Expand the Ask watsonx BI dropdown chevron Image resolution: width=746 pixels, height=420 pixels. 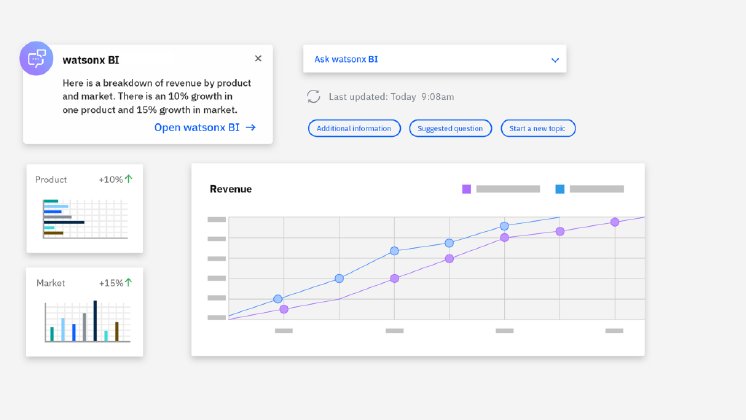pos(555,60)
